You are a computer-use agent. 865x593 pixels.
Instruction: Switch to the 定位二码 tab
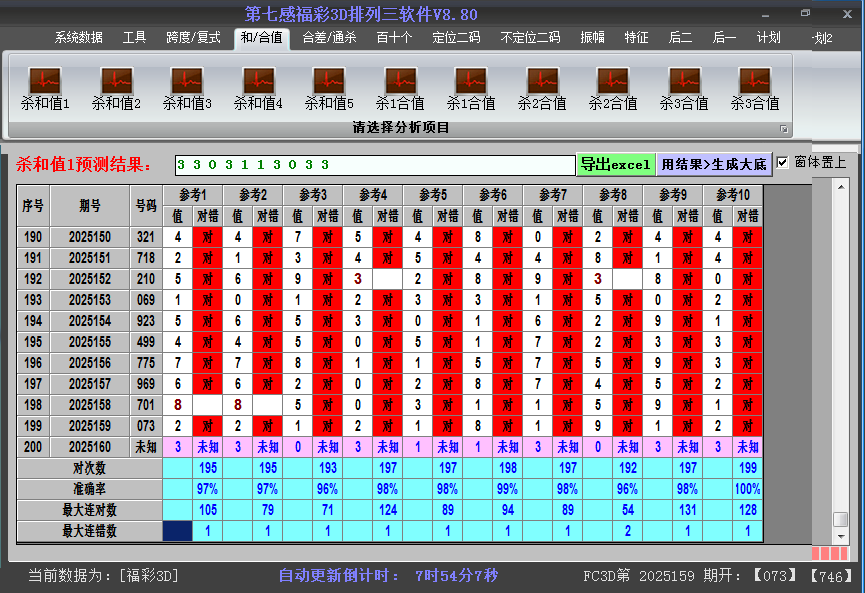[x=456, y=38]
